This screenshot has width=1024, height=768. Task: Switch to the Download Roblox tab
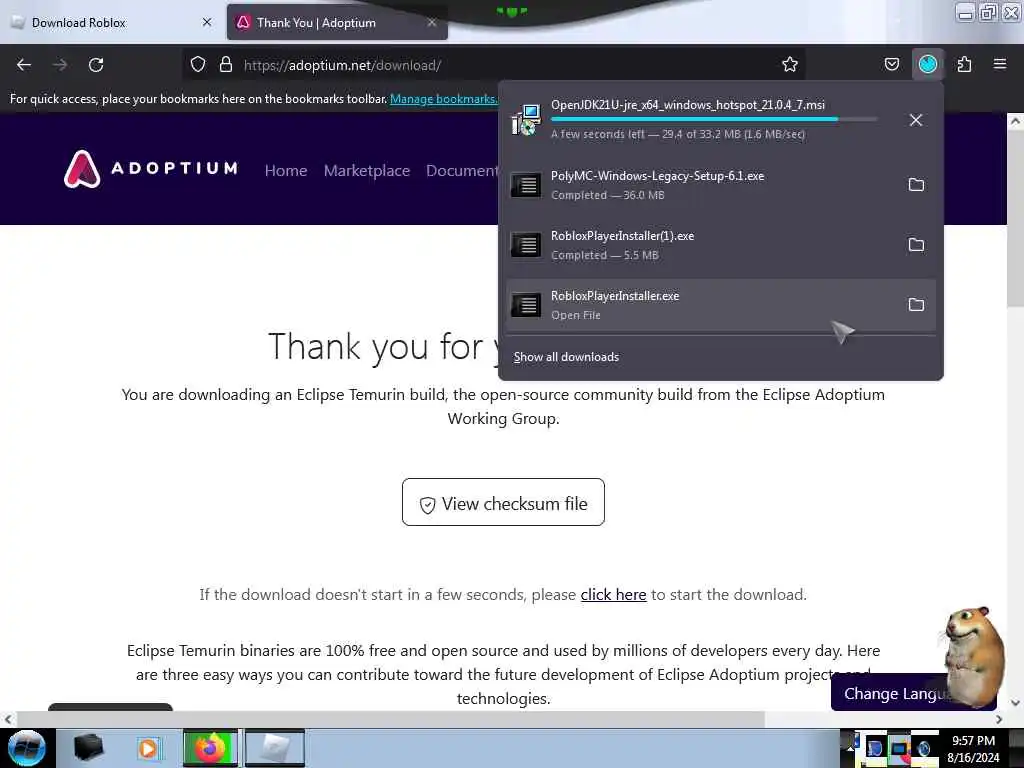click(x=111, y=23)
